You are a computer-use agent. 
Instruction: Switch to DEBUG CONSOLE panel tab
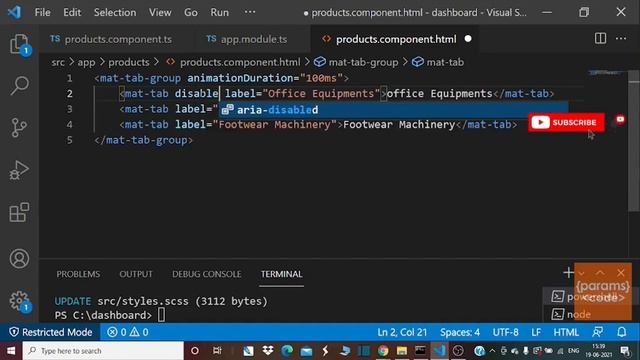[x=207, y=274]
